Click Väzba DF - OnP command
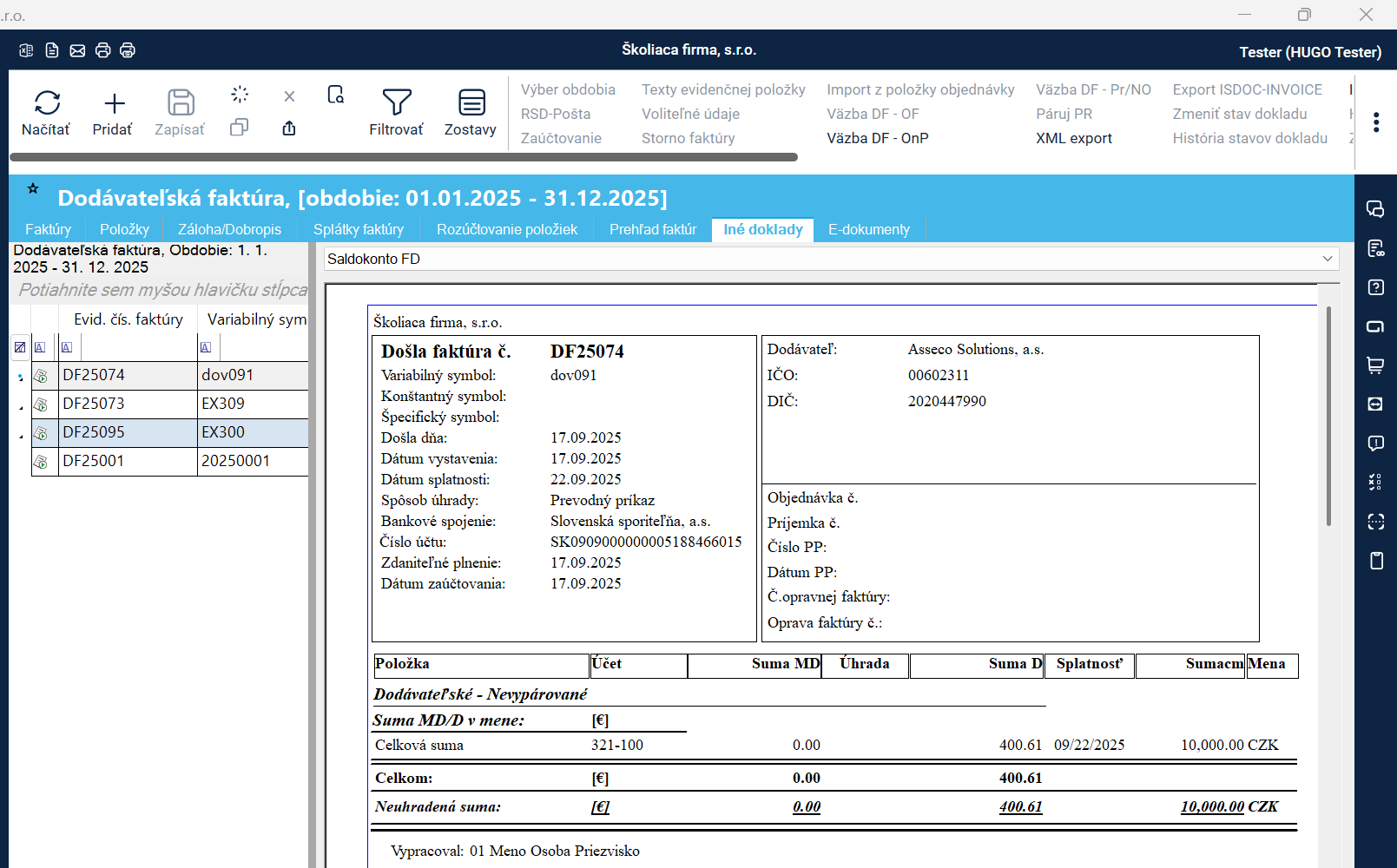This screenshot has width=1397, height=868. (877, 138)
